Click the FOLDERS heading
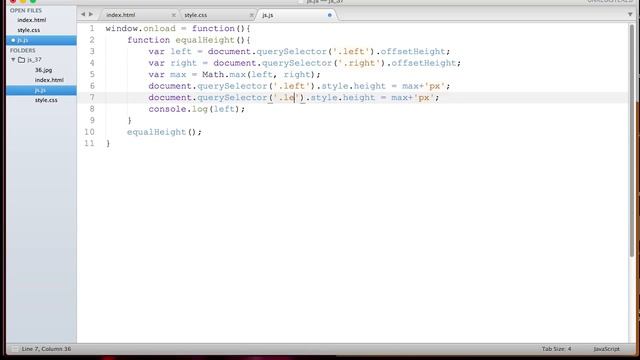 (22, 50)
